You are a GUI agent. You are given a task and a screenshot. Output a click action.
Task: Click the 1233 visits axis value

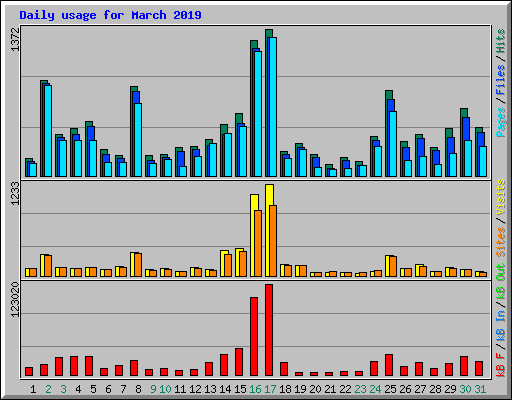tap(15, 193)
